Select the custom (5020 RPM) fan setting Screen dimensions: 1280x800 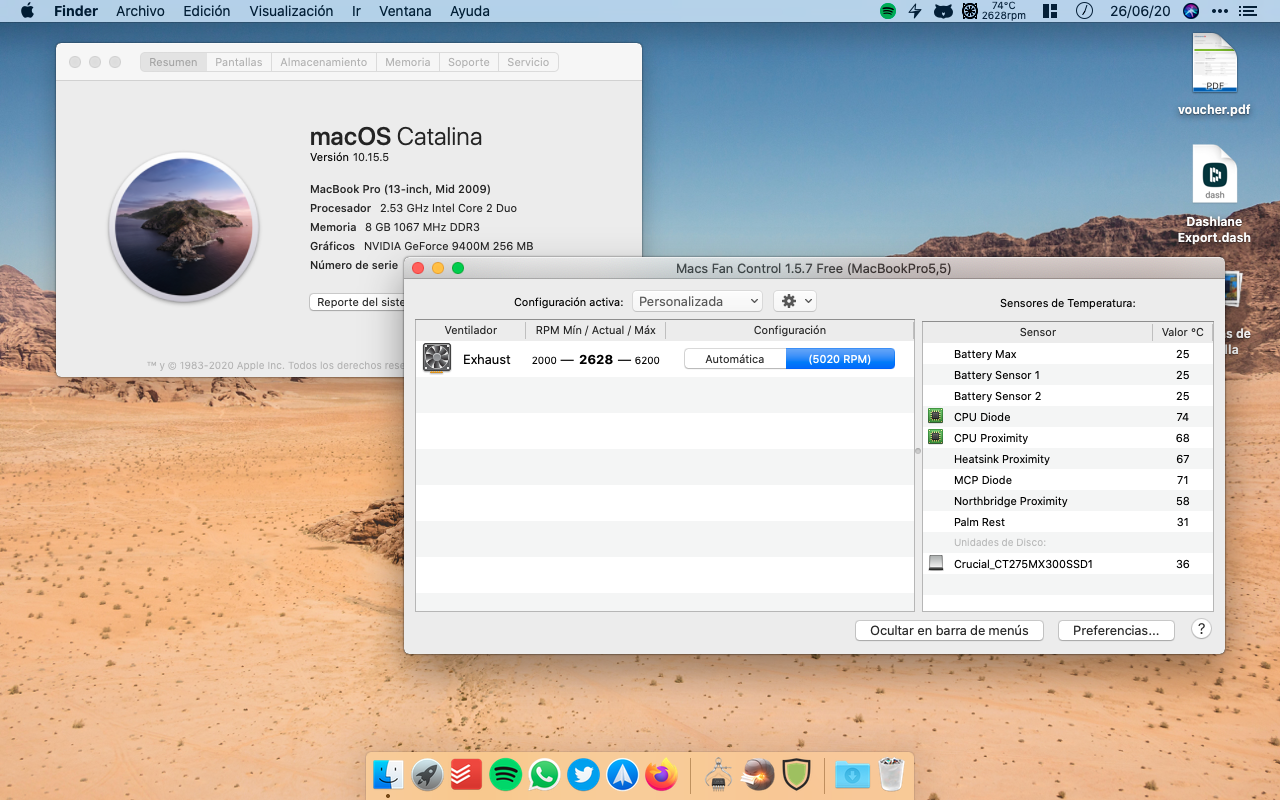click(840, 359)
